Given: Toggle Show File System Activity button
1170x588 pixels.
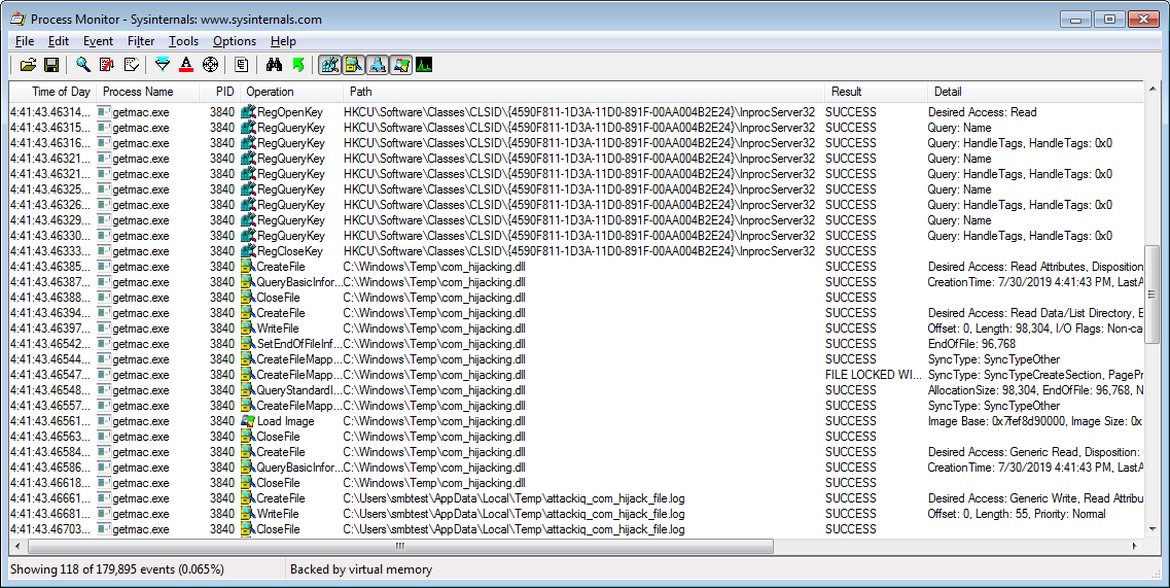Looking at the screenshot, I should coord(353,65).
